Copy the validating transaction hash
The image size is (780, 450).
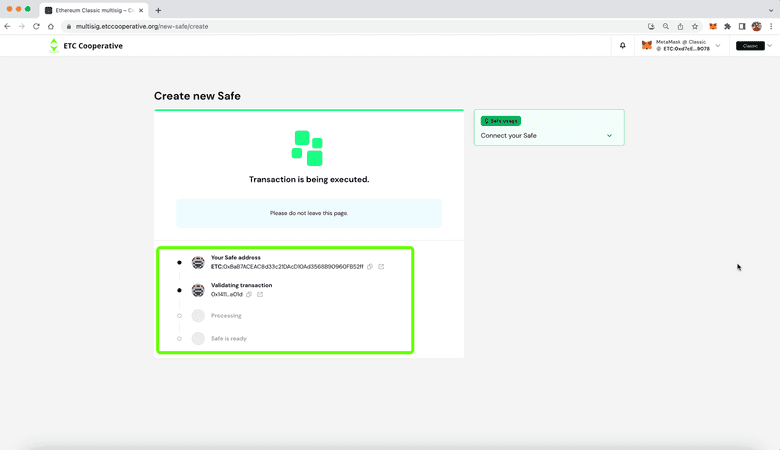tap(249, 294)
